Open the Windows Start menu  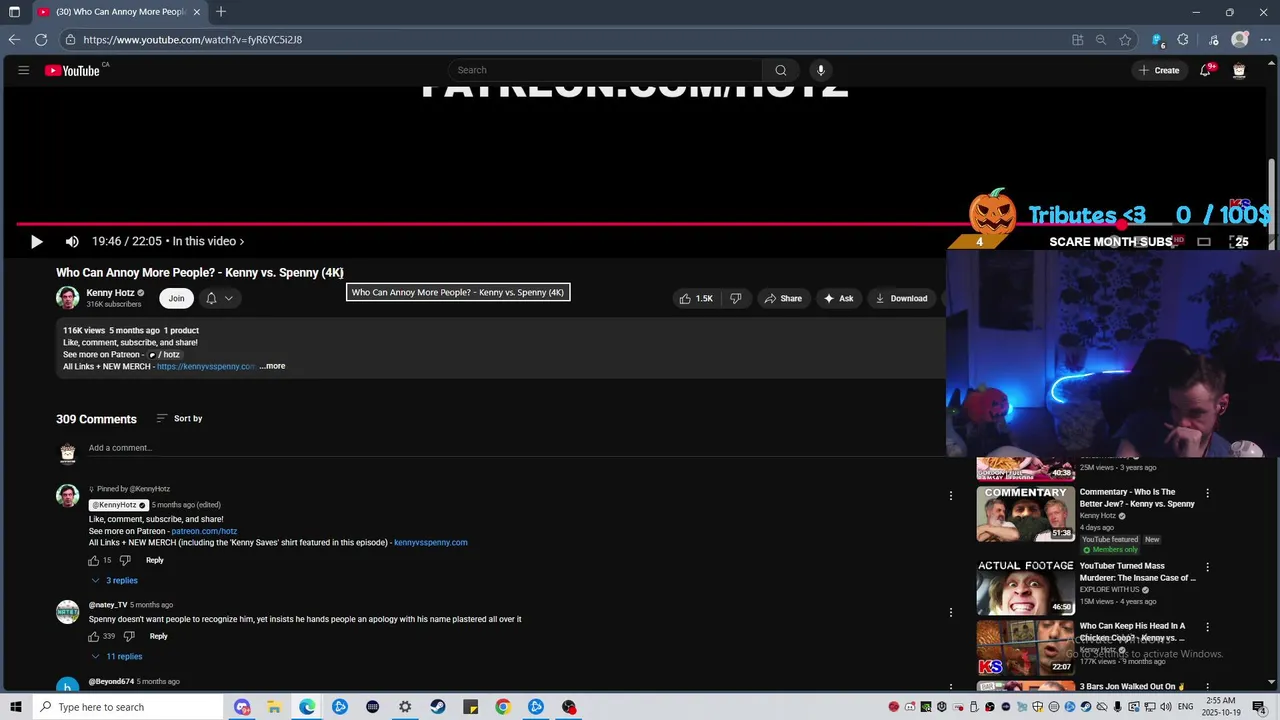click(15, 707)
